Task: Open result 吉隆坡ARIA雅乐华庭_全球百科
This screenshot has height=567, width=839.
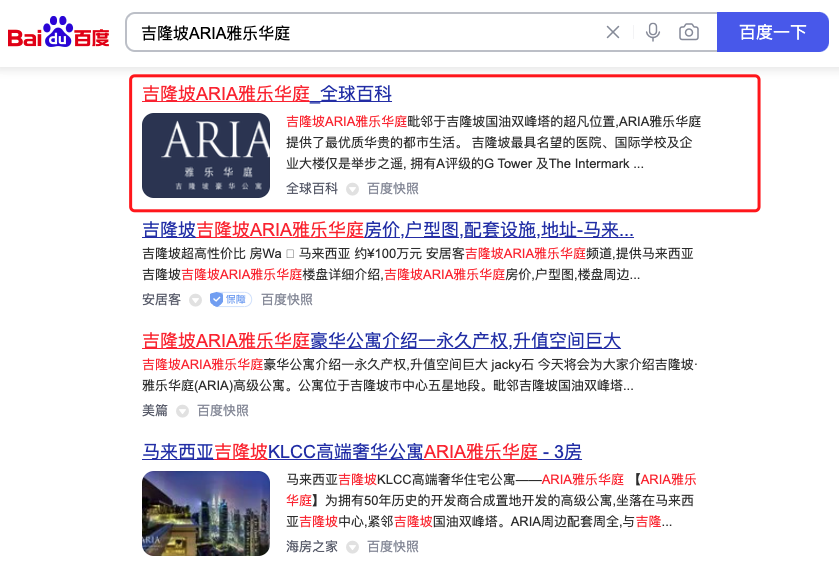Action: coord(267,94)
